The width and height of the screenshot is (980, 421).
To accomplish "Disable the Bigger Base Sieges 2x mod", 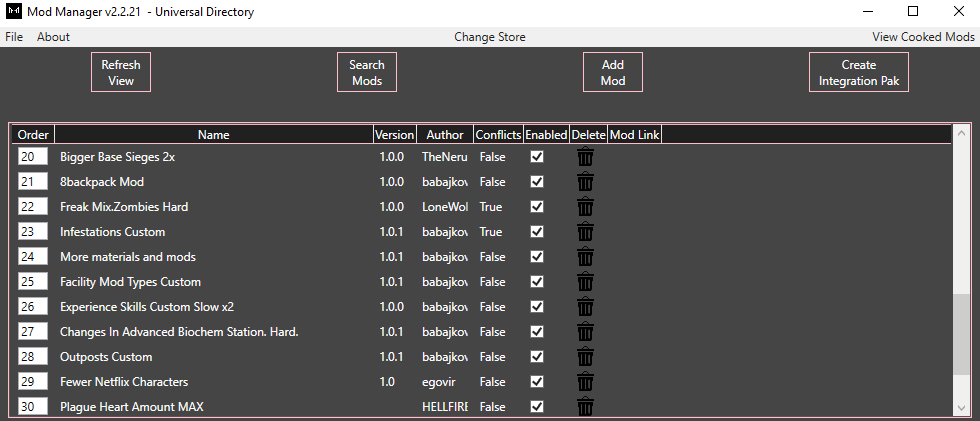I will (x=537, y=157).
